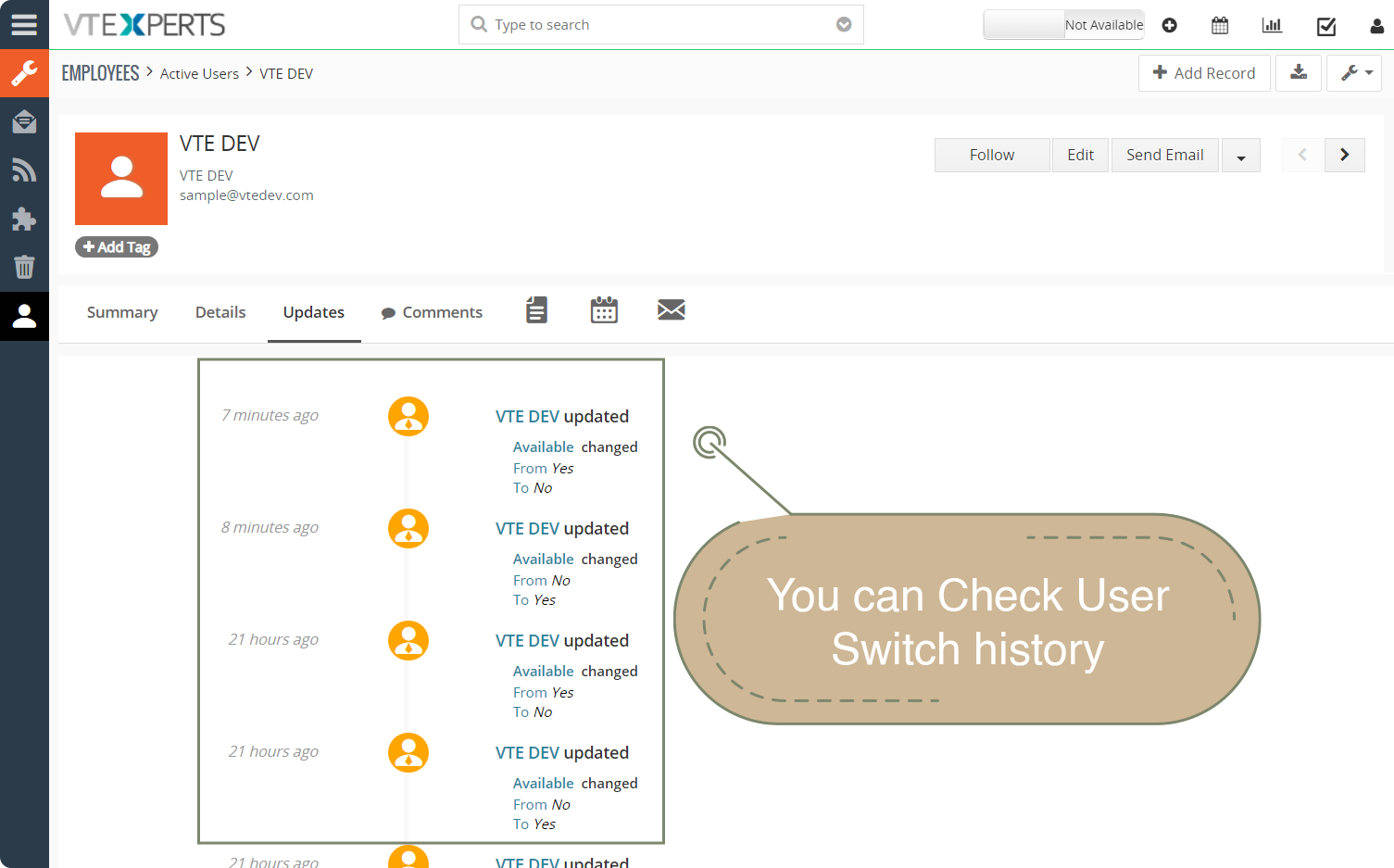1394x868 pixels.
Task: Click the Send Email button
Action: pyautogui.click(x=1165, y=155)
